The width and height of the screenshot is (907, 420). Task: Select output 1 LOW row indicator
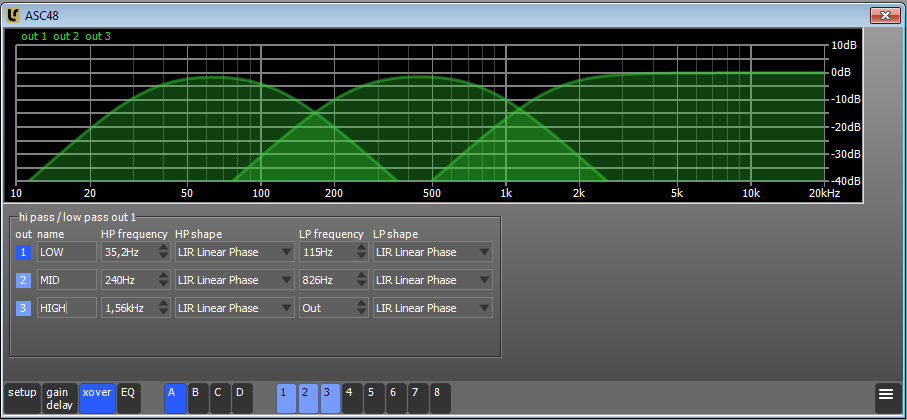click(23, 252)
